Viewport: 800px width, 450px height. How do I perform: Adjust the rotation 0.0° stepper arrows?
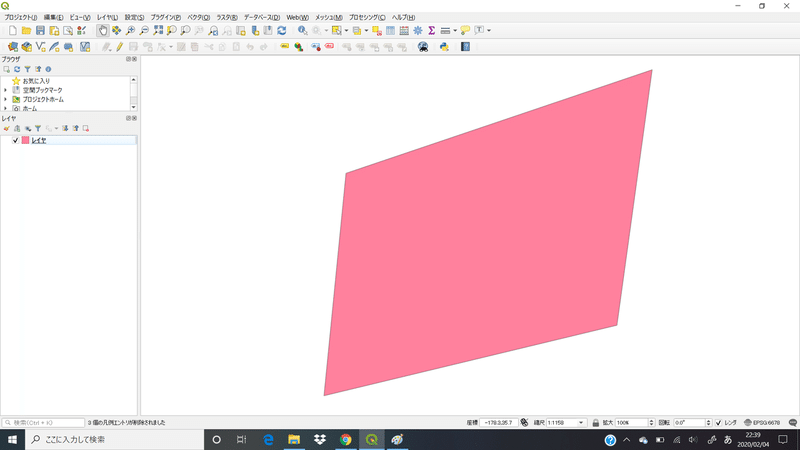tap(708, 423)
